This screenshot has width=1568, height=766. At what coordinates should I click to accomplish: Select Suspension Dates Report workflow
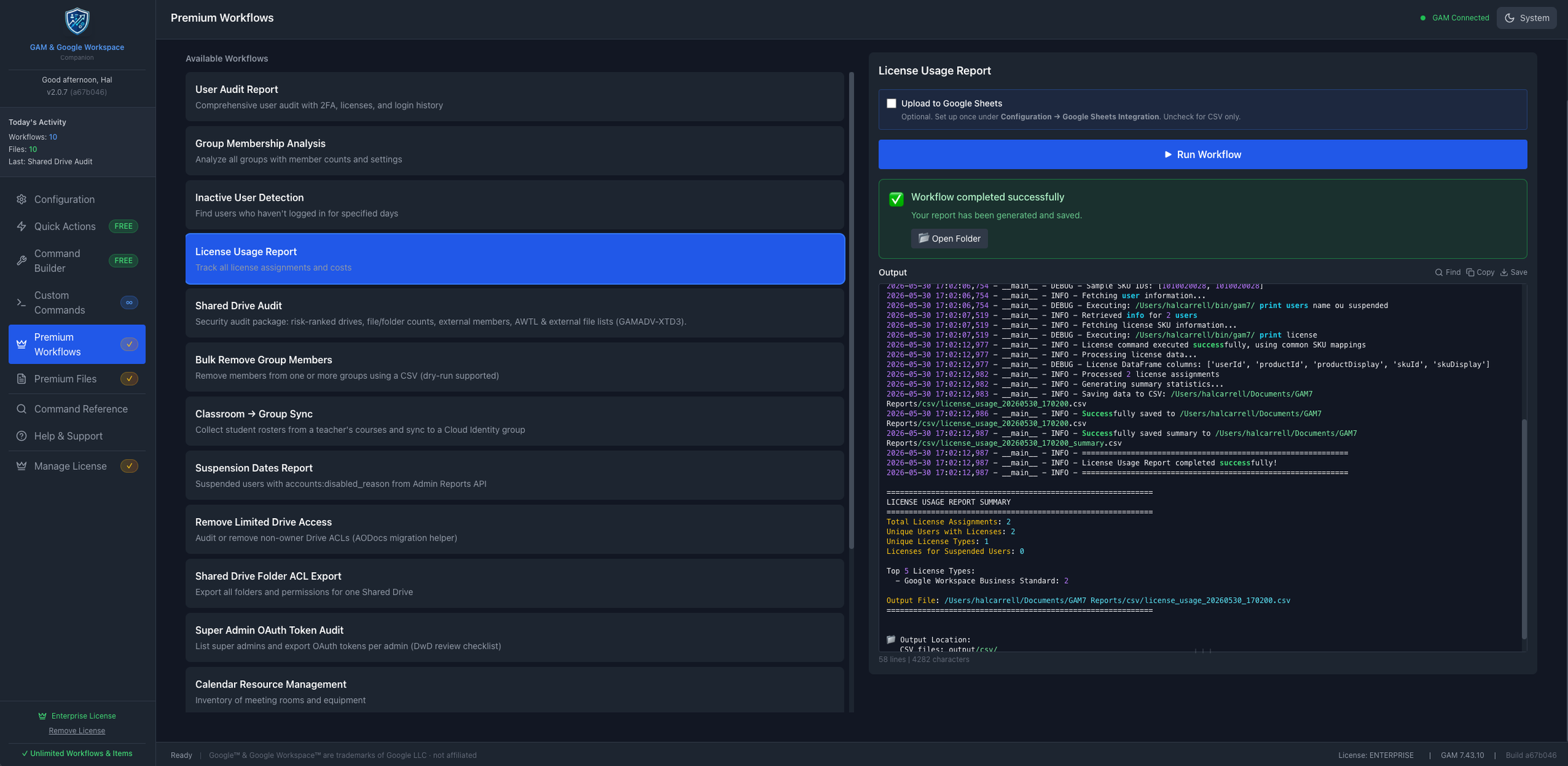point(515,475)
